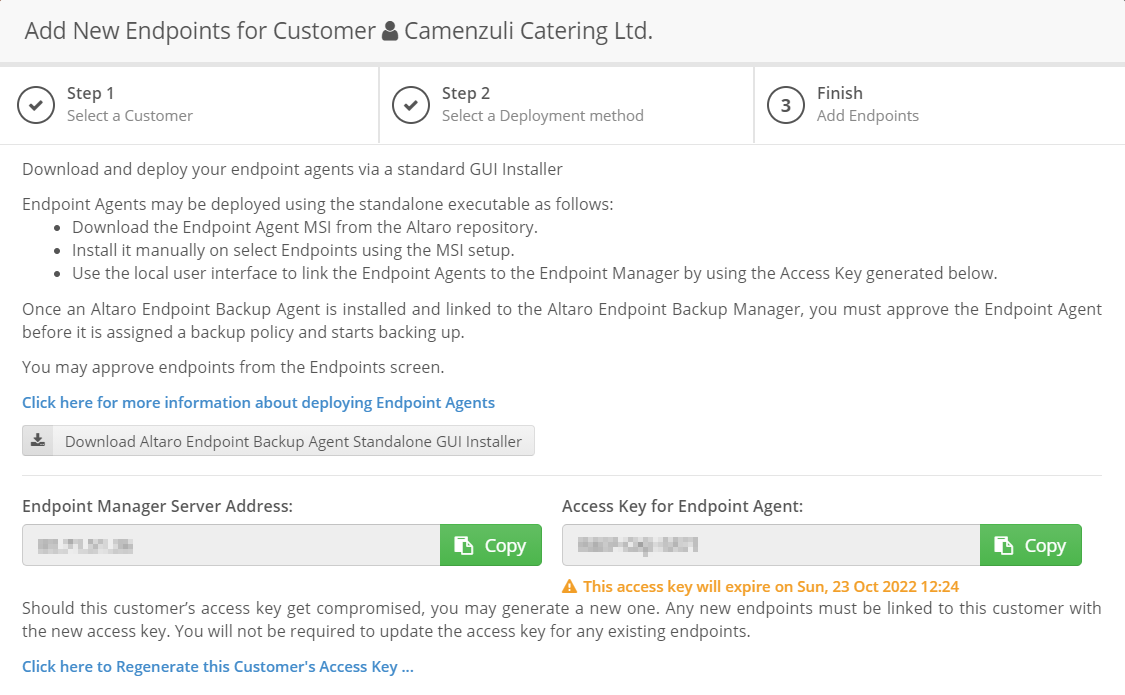Click the customer person icon in the title

point(390,31)
